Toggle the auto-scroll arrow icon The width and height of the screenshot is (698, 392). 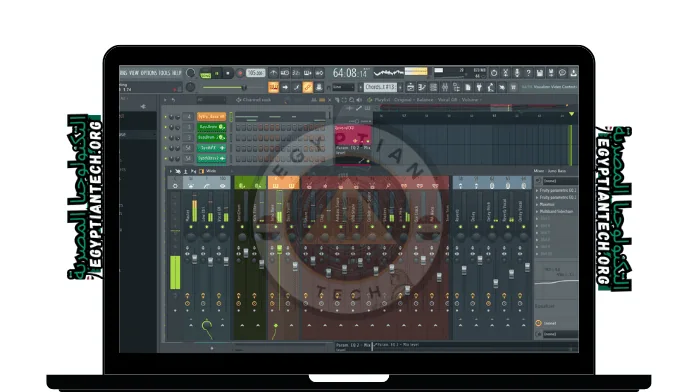(285, 87)
